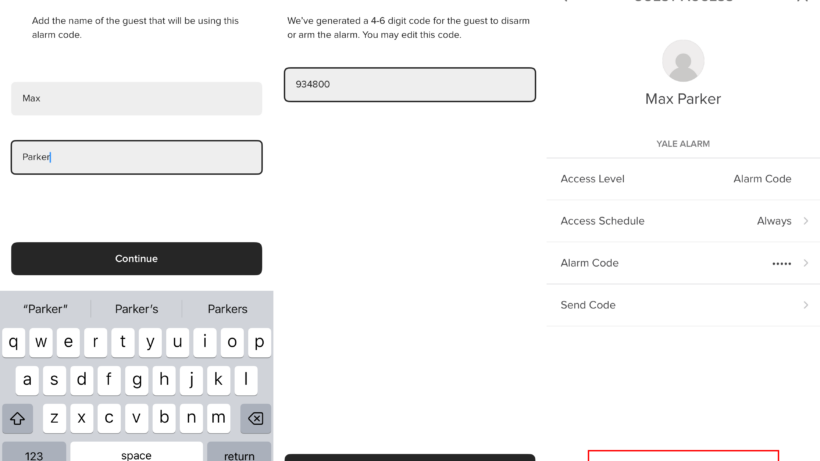This screenshot has height=461, width=820.
Task: Open the Send Code chevron
Action: [x=806, y=305]
